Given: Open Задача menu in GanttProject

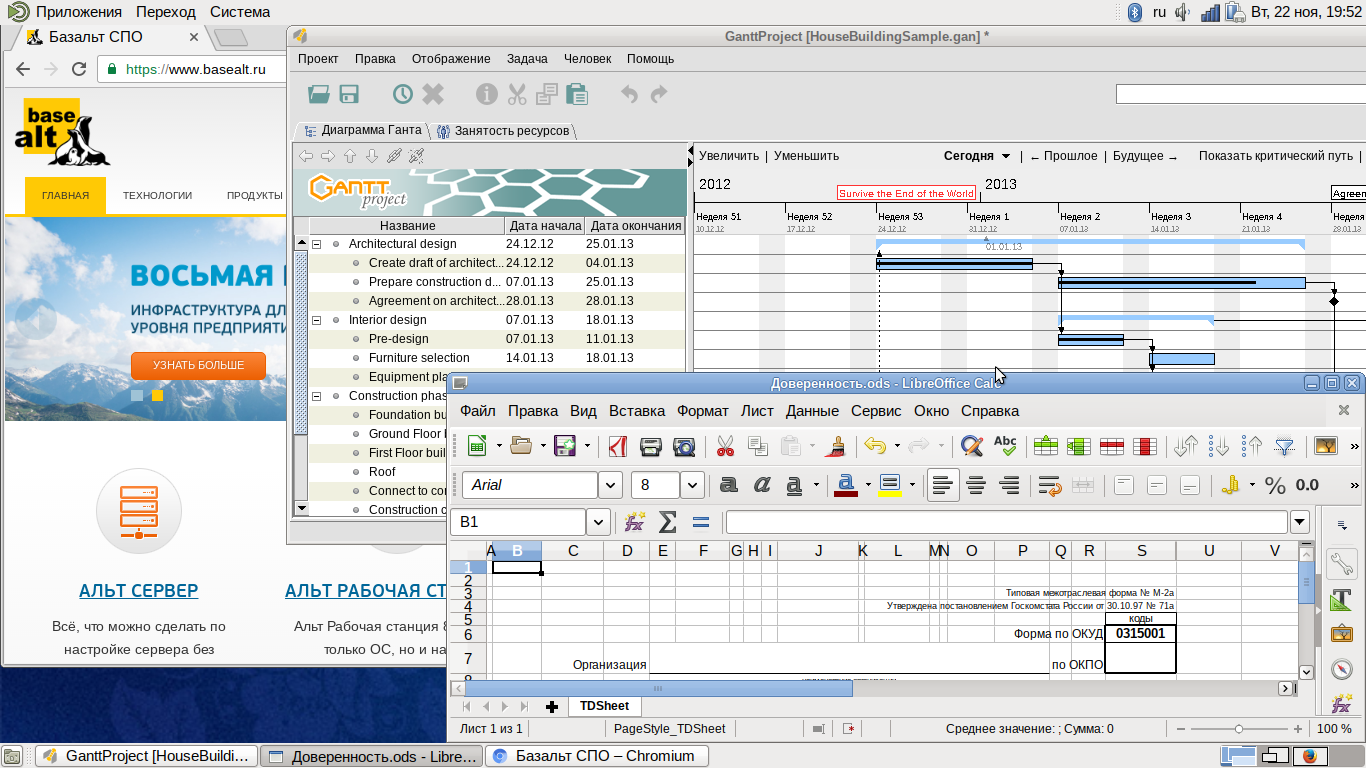Looking at the screenshot, I should click(x=527, y=59).
